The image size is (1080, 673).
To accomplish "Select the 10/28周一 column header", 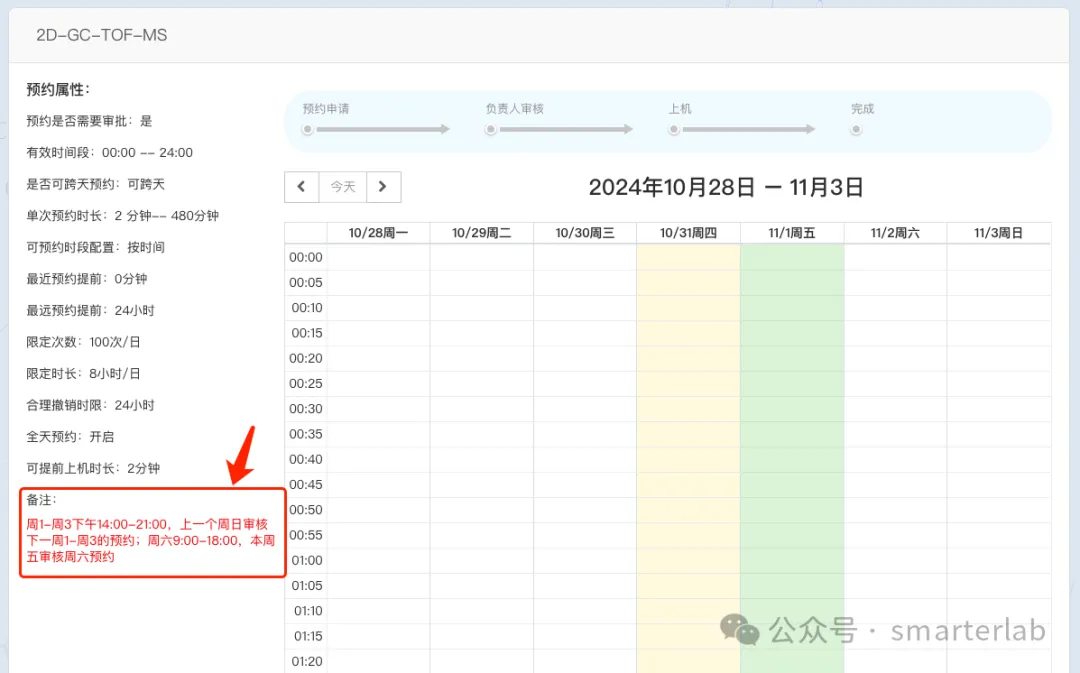I will pos(378,233).
